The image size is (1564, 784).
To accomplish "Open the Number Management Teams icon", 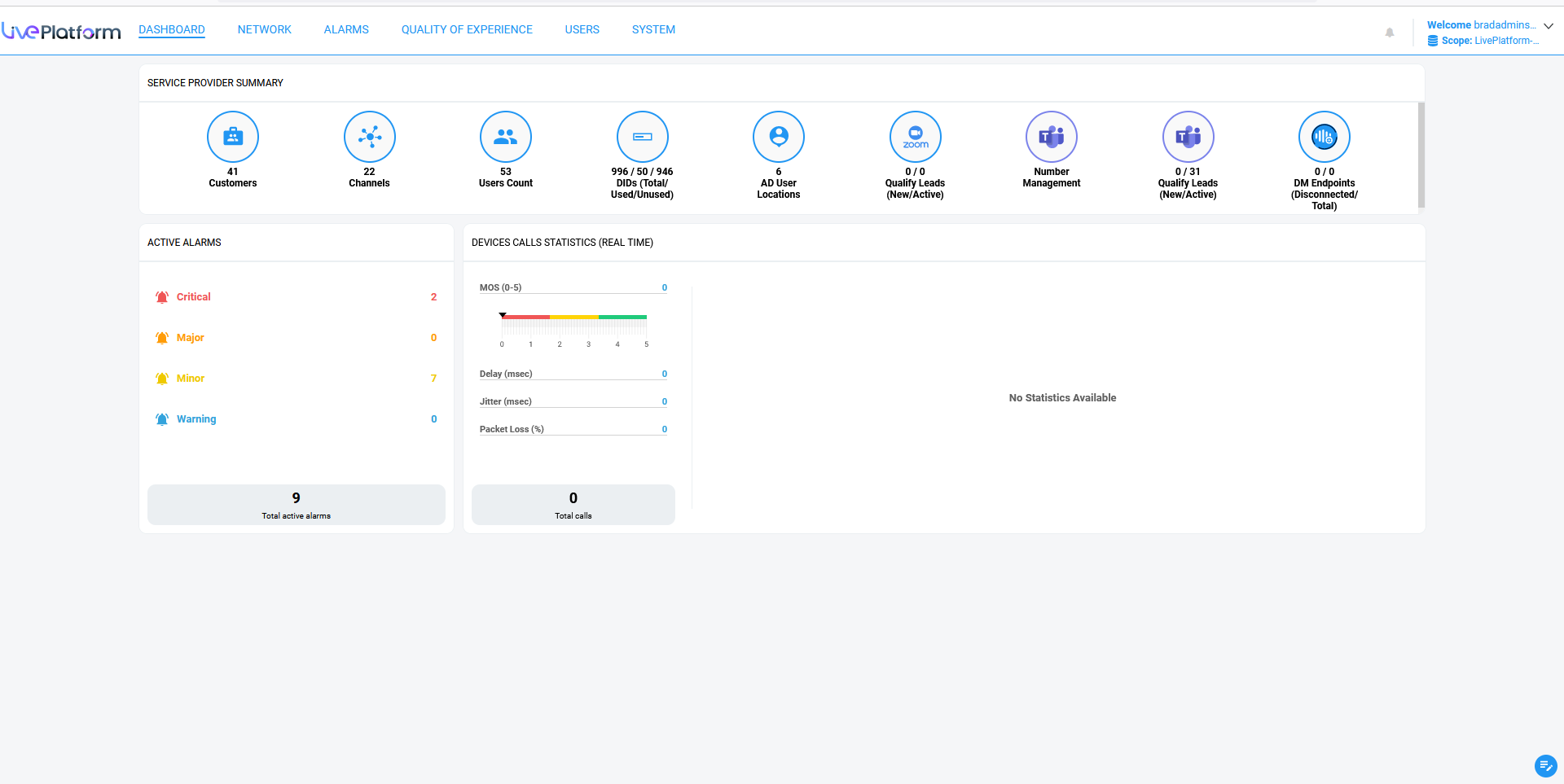I will click(1052, 137).
